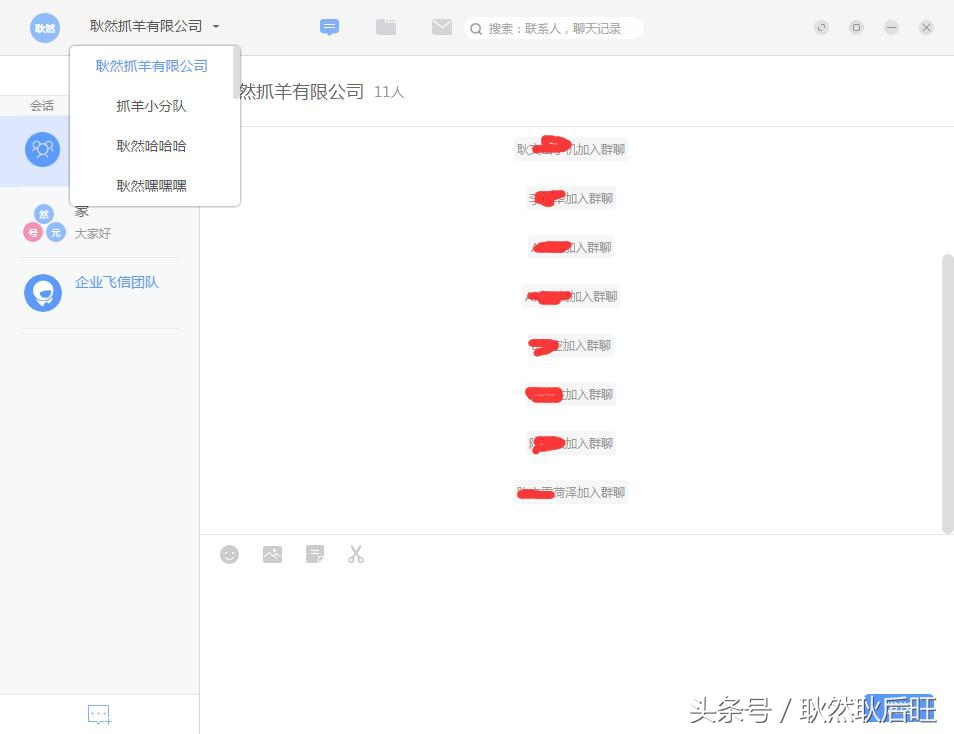The image size is (954, 734).
Task: Open the 企业飞信团队 conversation
Action: click(x=117, y=282)
